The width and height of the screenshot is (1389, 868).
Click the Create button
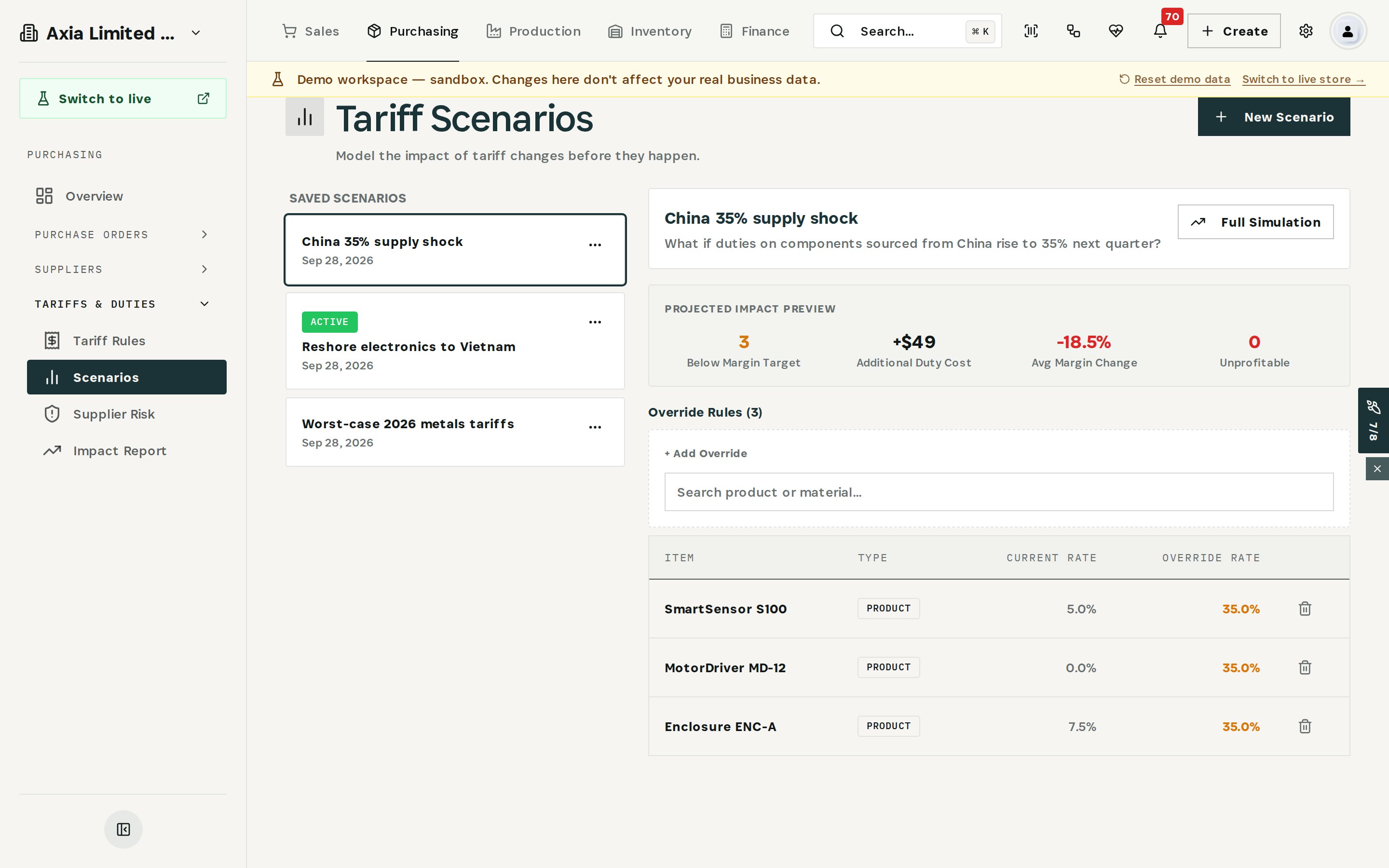1233,31
